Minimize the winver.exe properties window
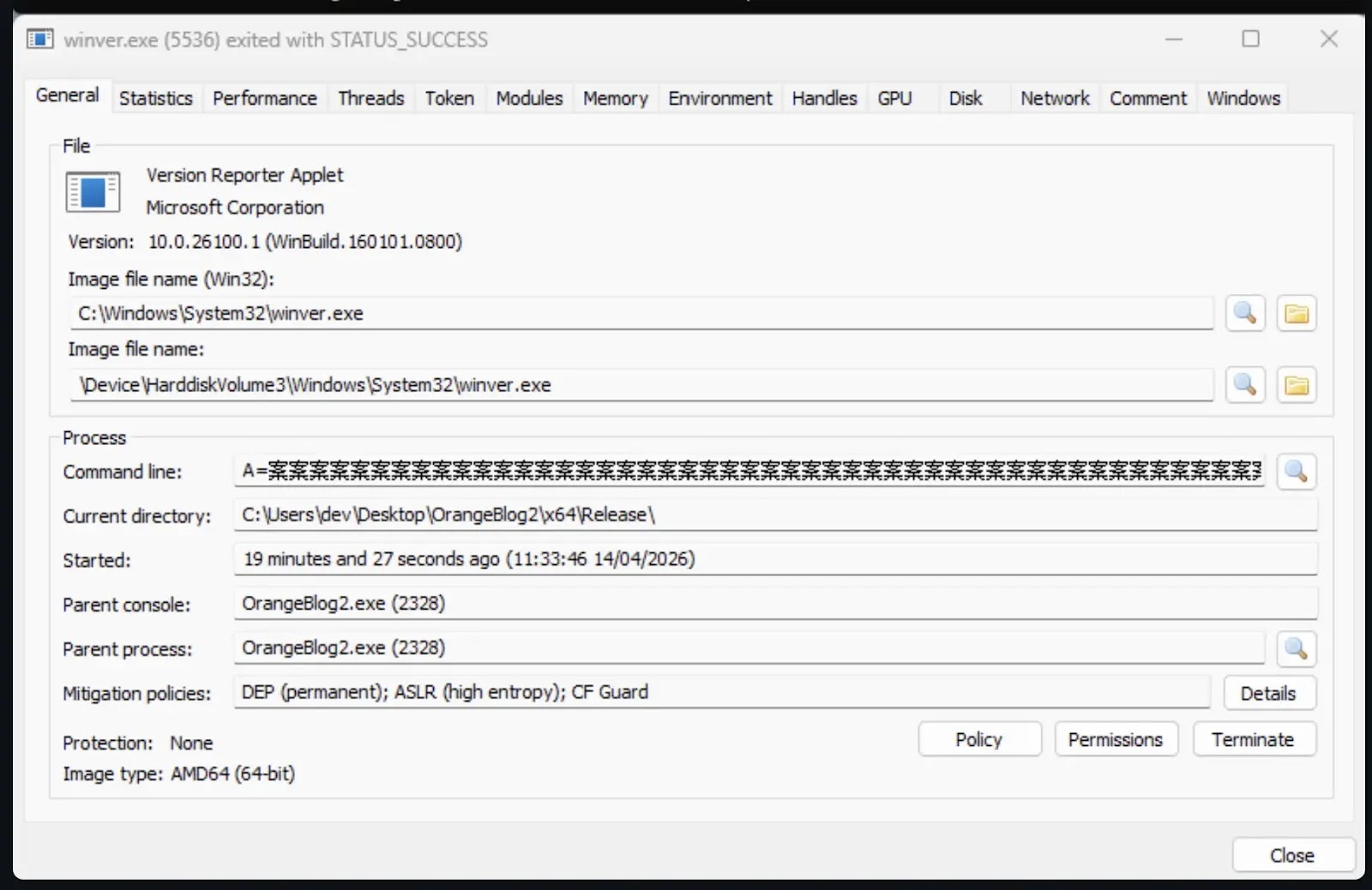The width and height of the screenshot is (1372, 890). 1174,39
